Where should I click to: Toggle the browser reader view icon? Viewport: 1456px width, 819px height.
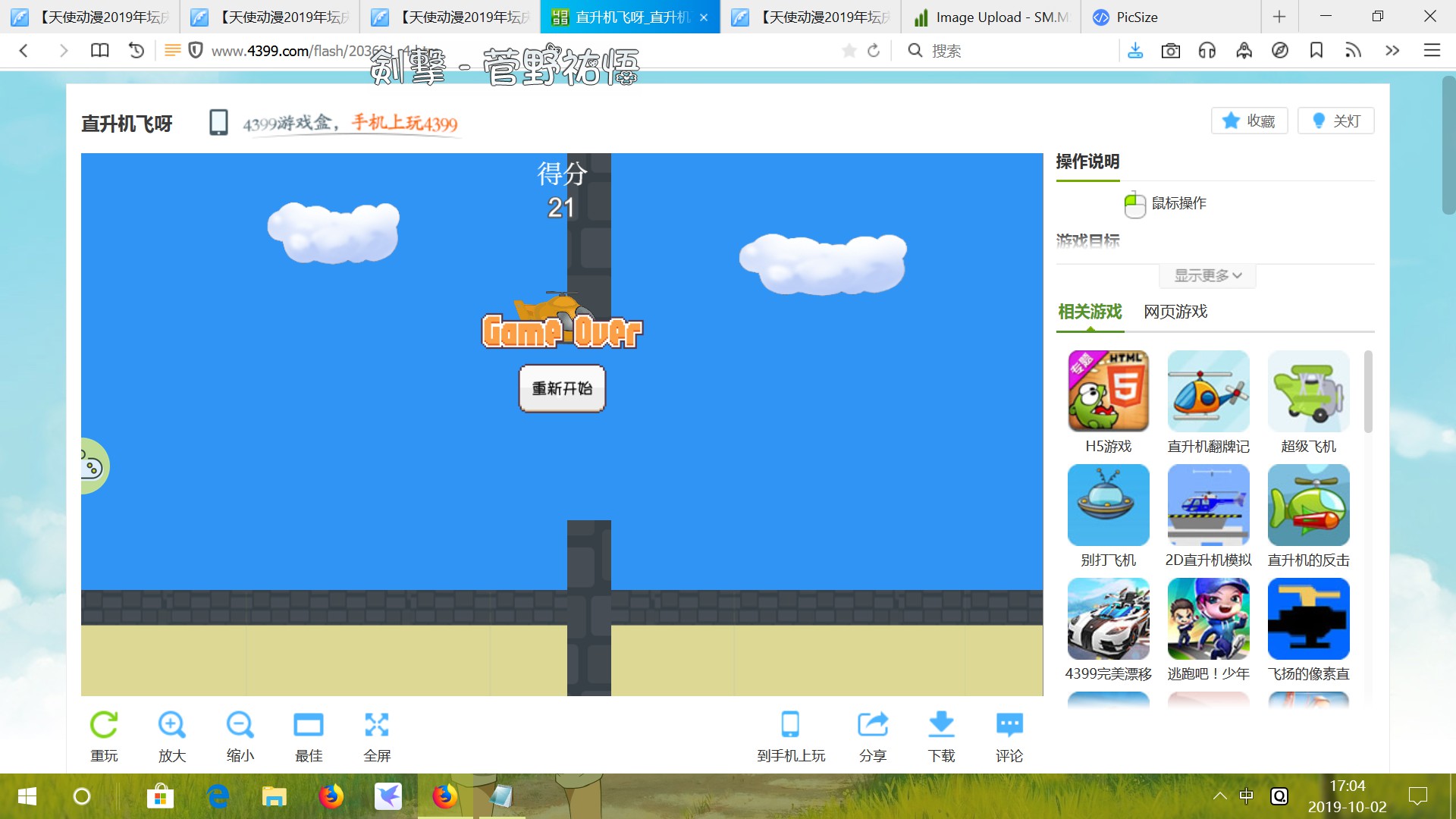pyautogui.click(x=173, y=51)
